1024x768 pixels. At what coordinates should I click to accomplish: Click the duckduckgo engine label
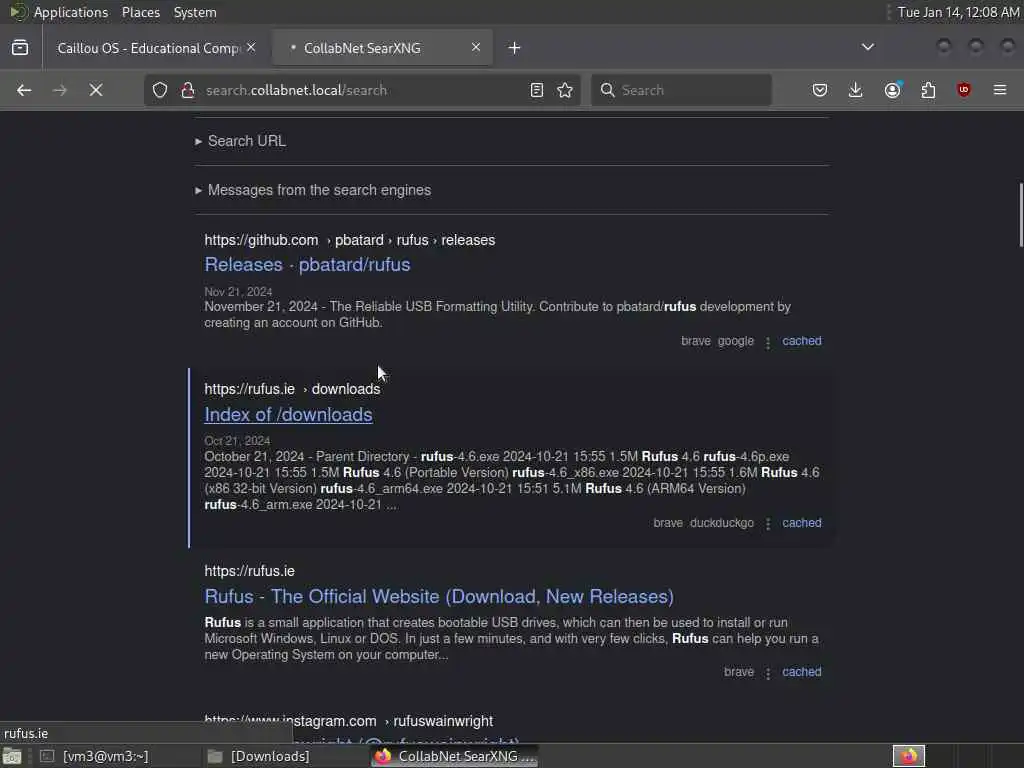(x=722, y=523)
